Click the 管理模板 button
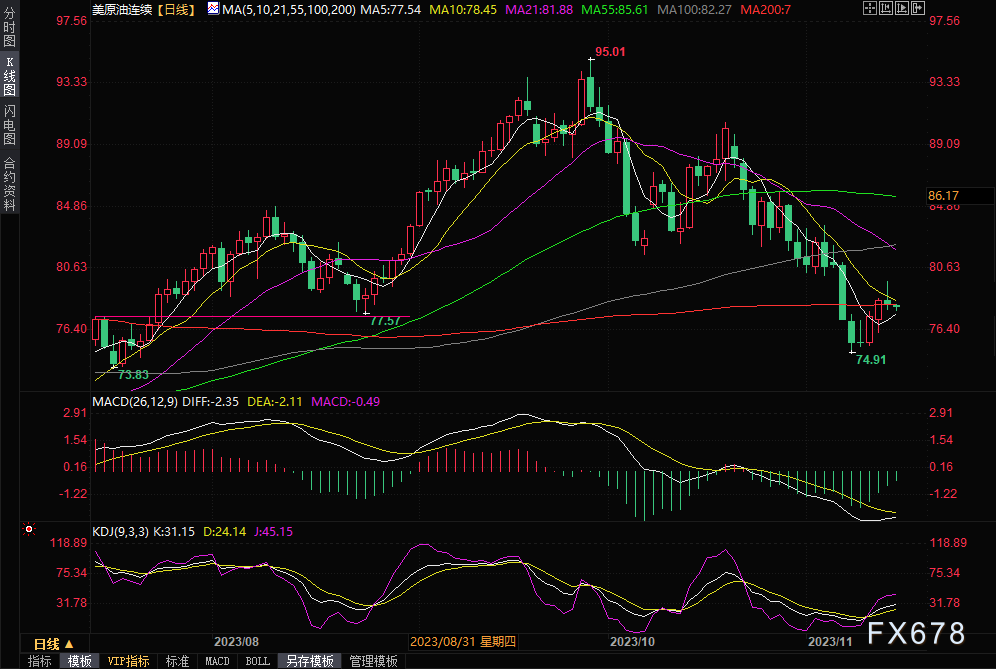The image size is (996, 669). pyautogui.click(x=374, y=661)
